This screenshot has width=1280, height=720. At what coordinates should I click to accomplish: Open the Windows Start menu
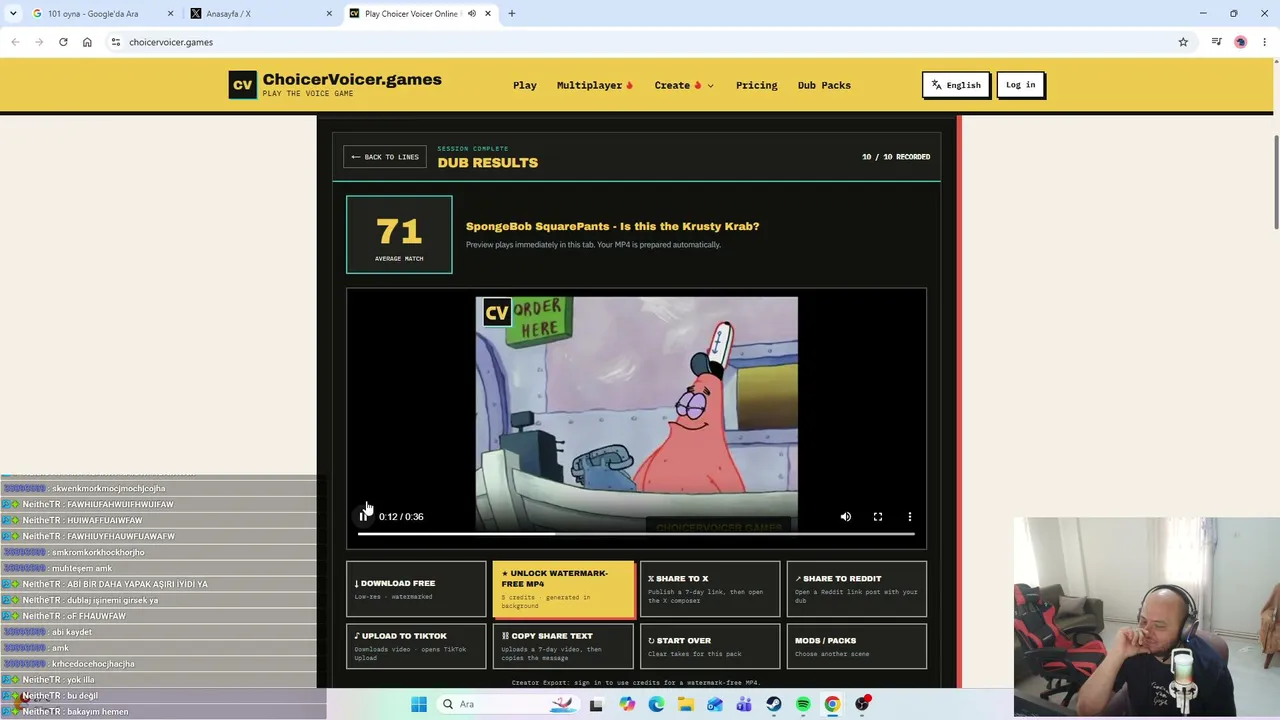tap(419, 704)
